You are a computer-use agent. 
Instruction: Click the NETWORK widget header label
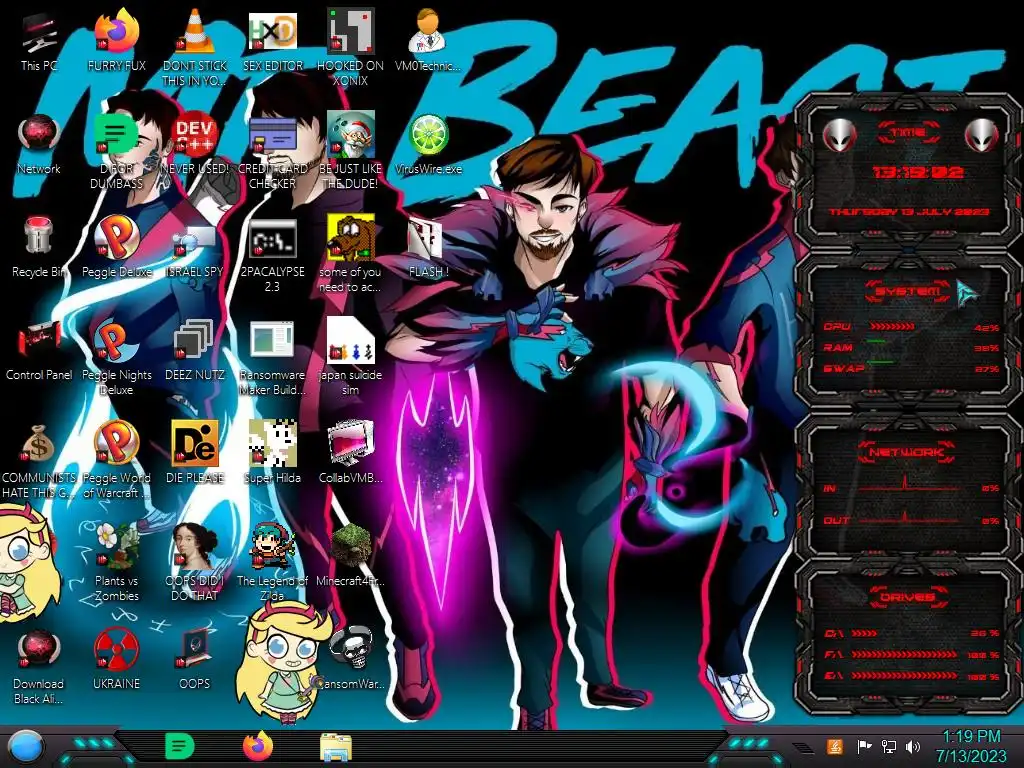click(906, 452)
